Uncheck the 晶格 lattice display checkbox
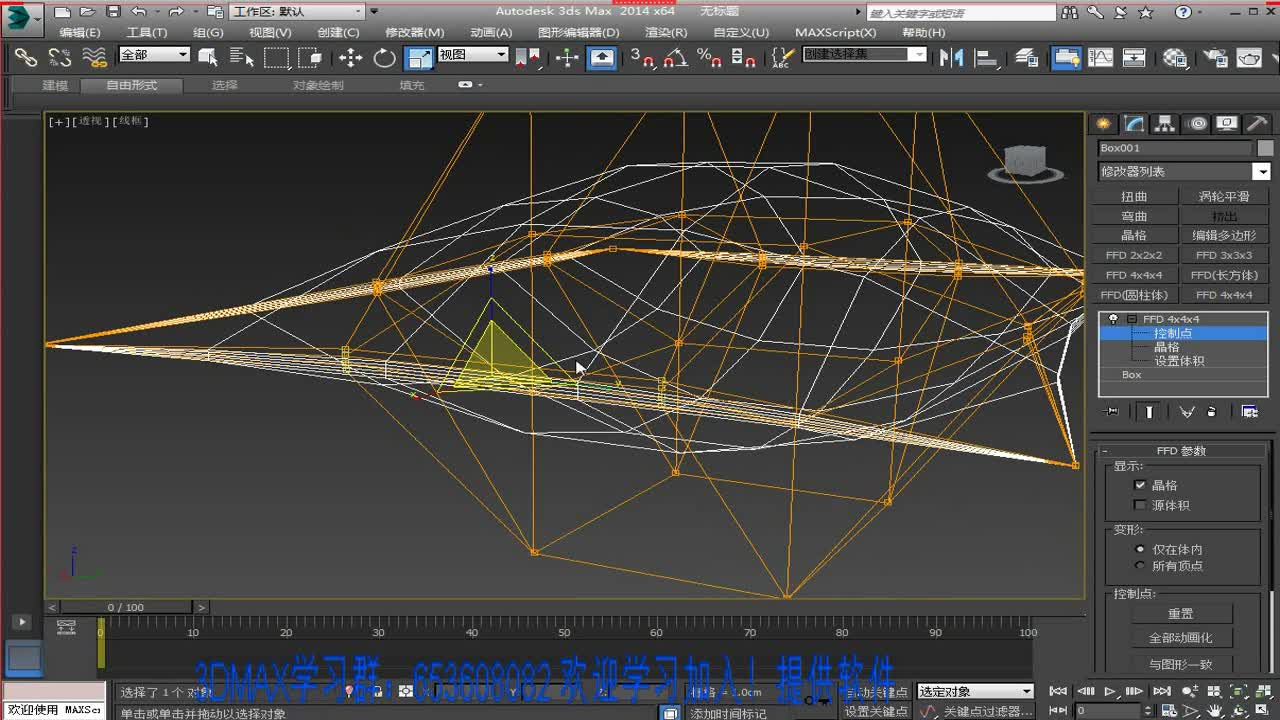The width and height of the screenshot is (1280, 720). 1140,485
